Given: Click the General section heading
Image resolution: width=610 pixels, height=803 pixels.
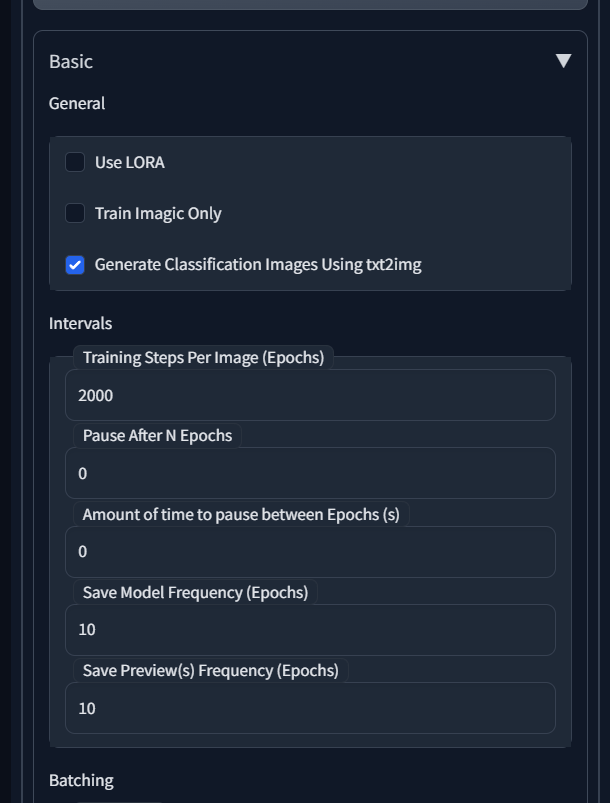Looking at the screenshot, I should click(x=77, y=103).
